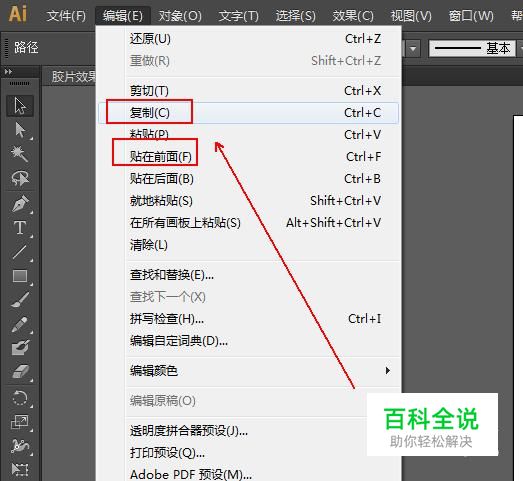Viewport: 523px width, 481px height.
Task: Open dropdown arrow left of 基本 stroke
Action: coord(413,48)
